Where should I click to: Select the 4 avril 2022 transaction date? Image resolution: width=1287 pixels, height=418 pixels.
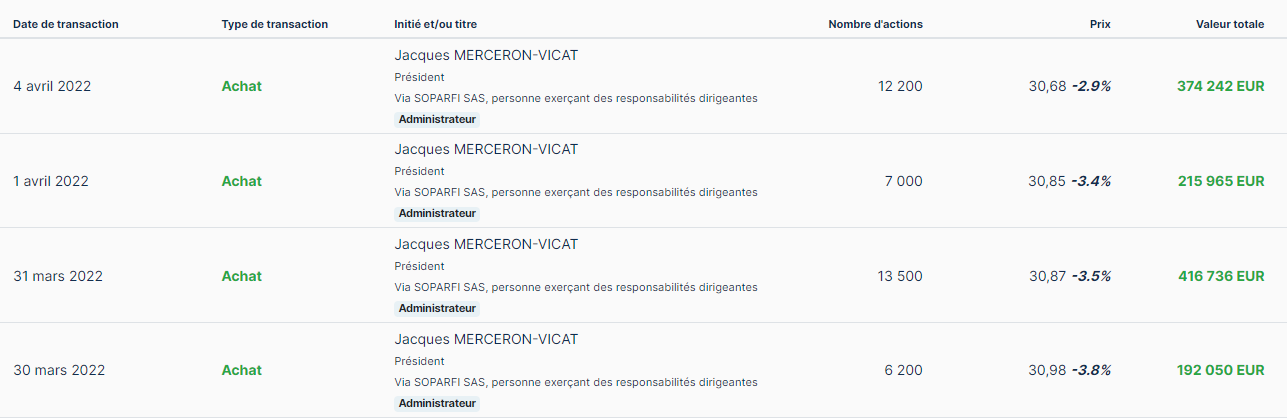[52, 86]
